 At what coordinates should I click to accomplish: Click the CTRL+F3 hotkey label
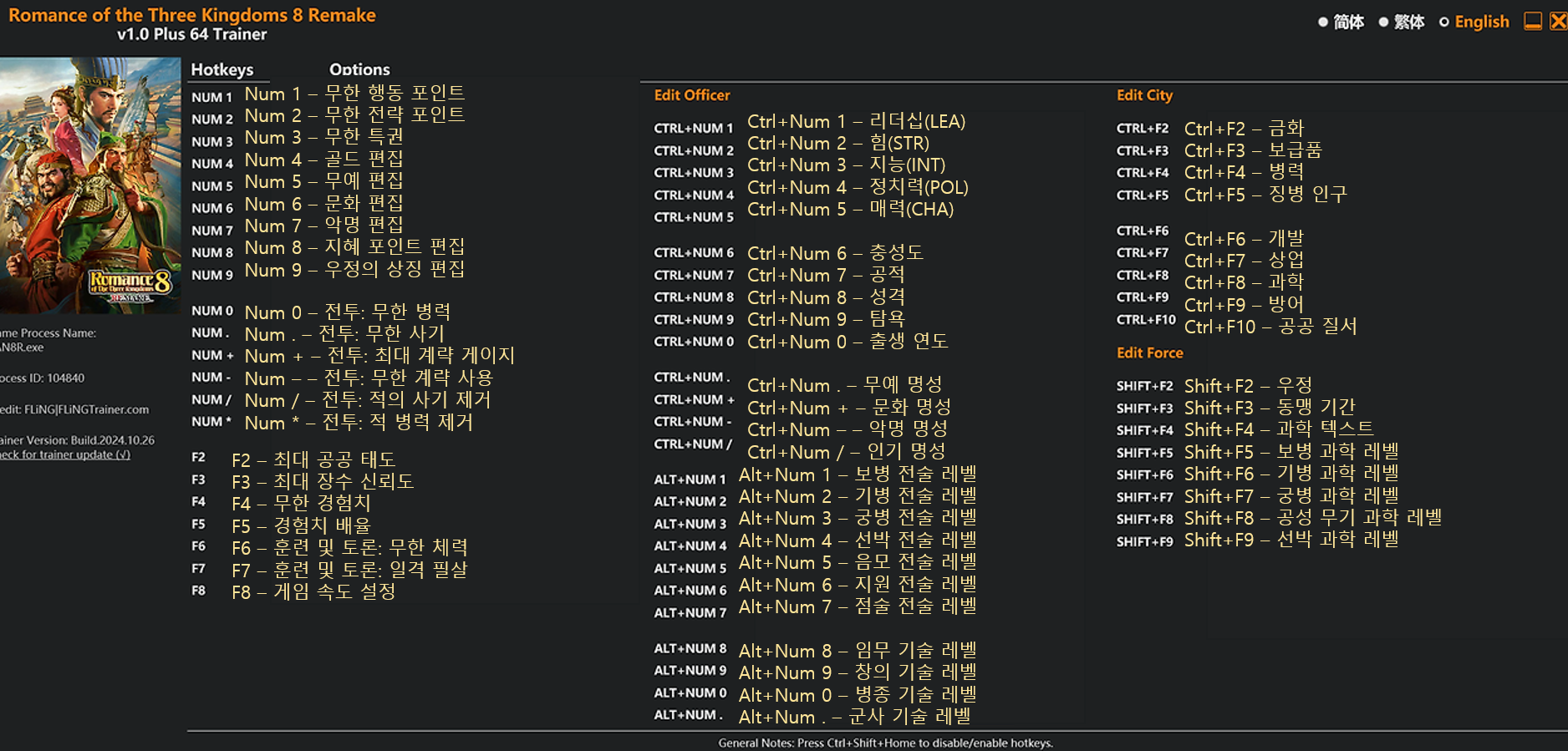pyautogui.click(x=1143, y=150)
